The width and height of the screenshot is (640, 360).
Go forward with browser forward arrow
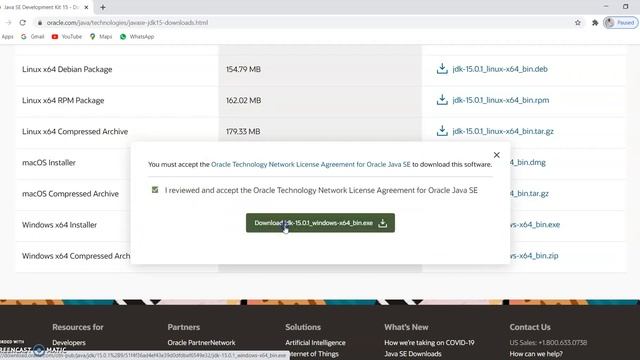8,22
